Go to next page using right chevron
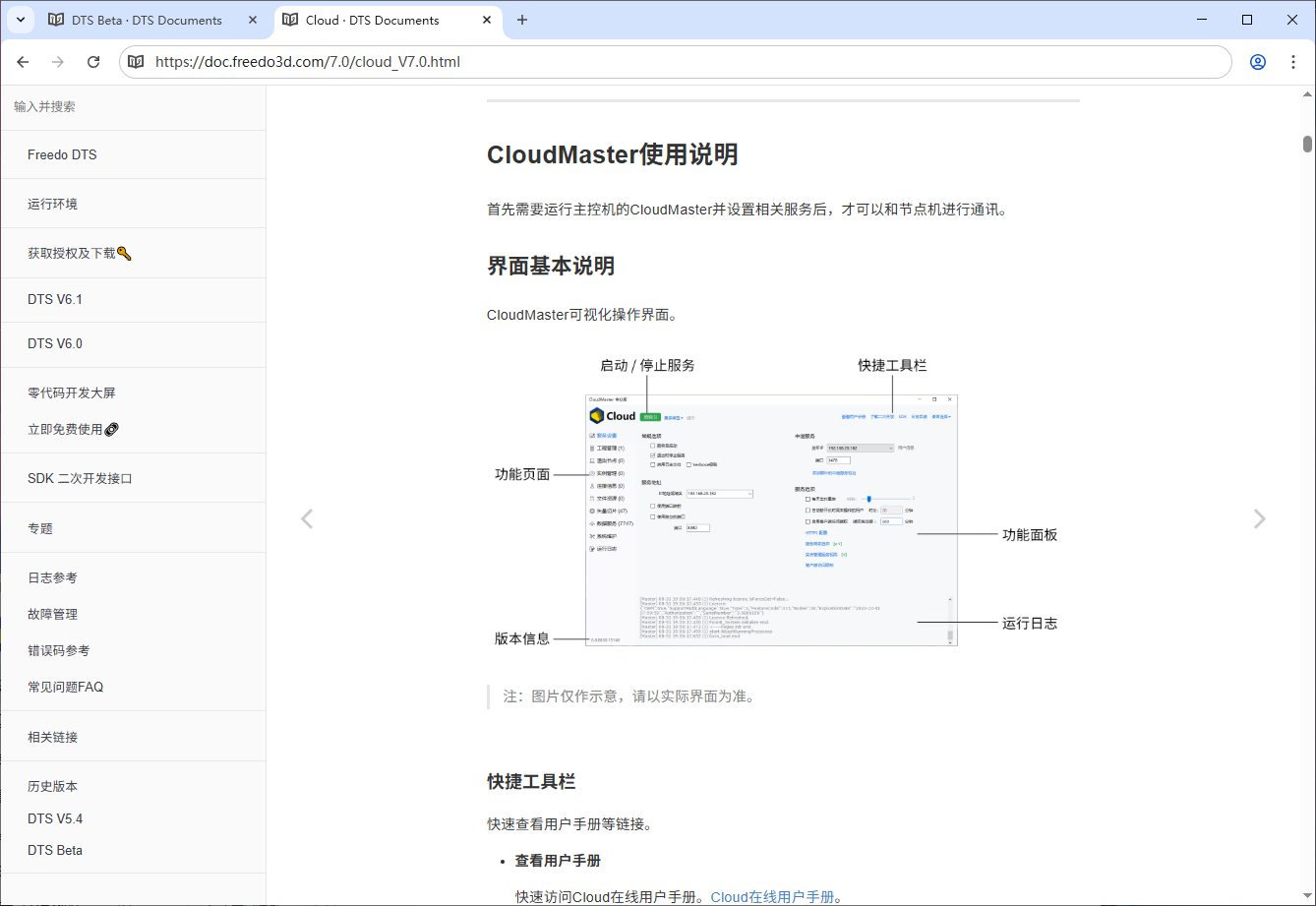The width and height of the screenshot is (1316, 906). coord(1259,519)
